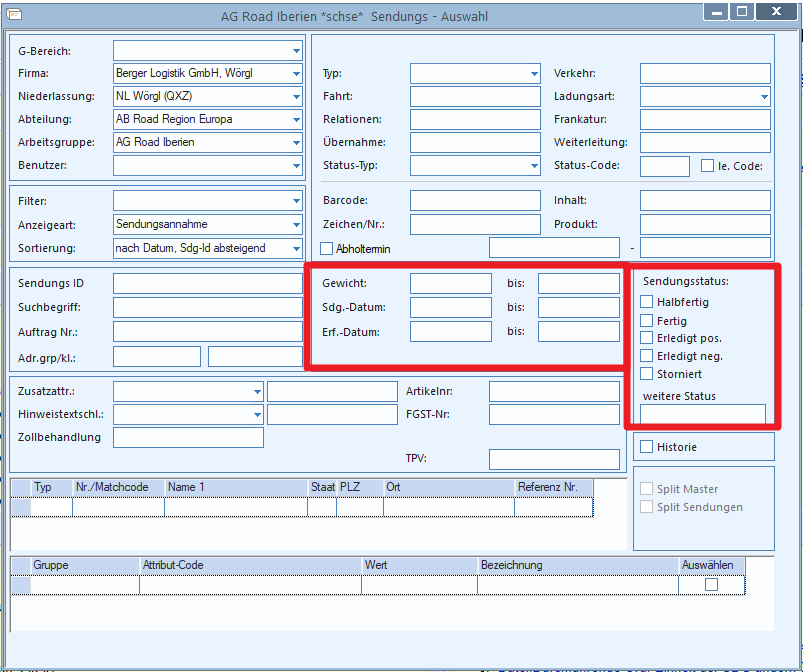Click the TPV input field
This screenshot has height=672, width=803.
(x=554, y=459)
